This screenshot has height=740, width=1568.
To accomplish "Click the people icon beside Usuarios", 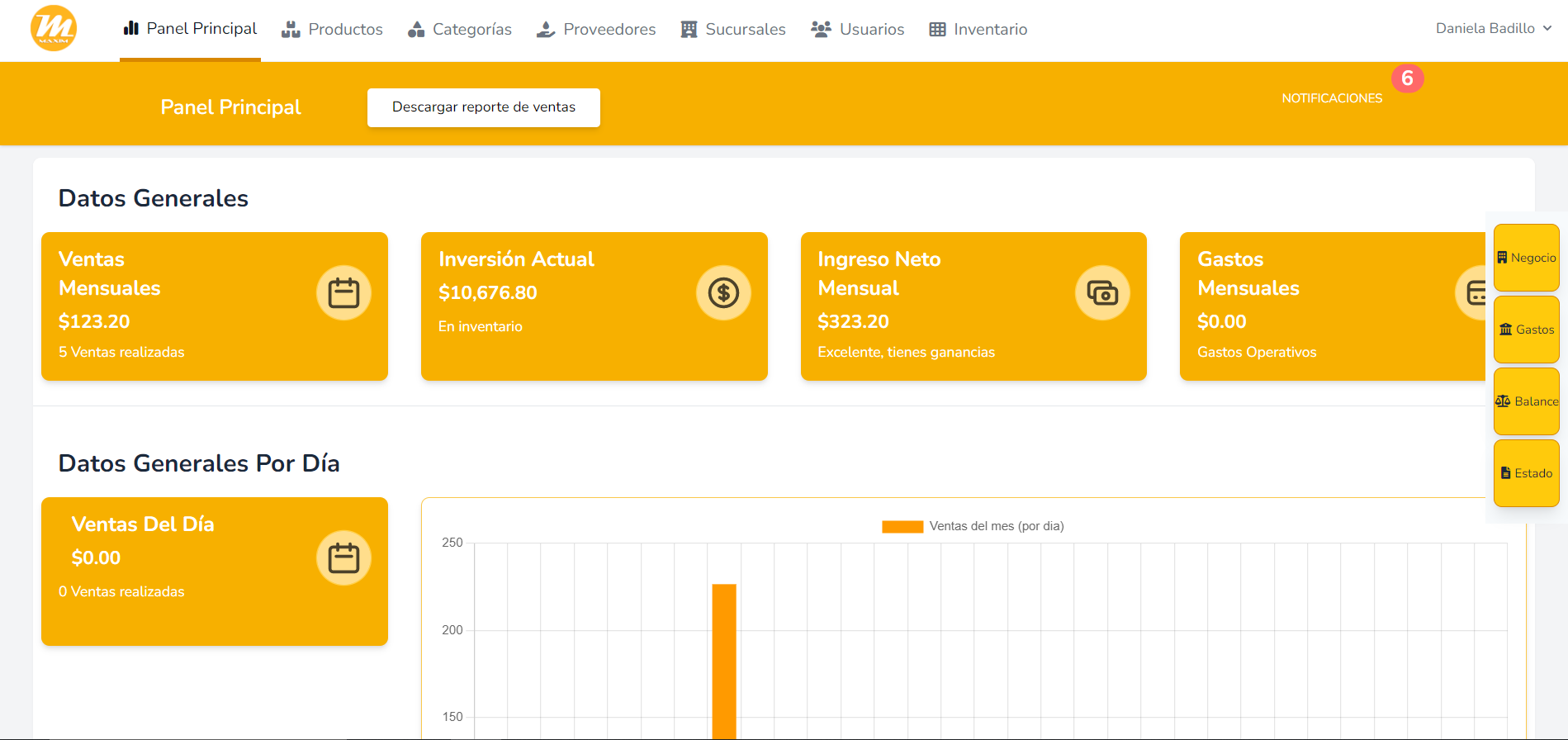I will pyautogui.click(x=821, y=30).
